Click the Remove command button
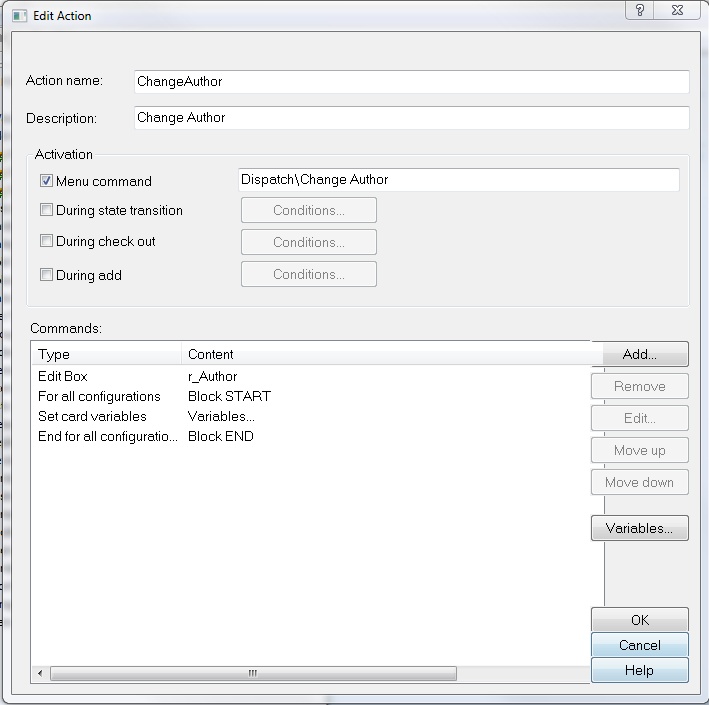The image size is (709, 705). point(639,386)
